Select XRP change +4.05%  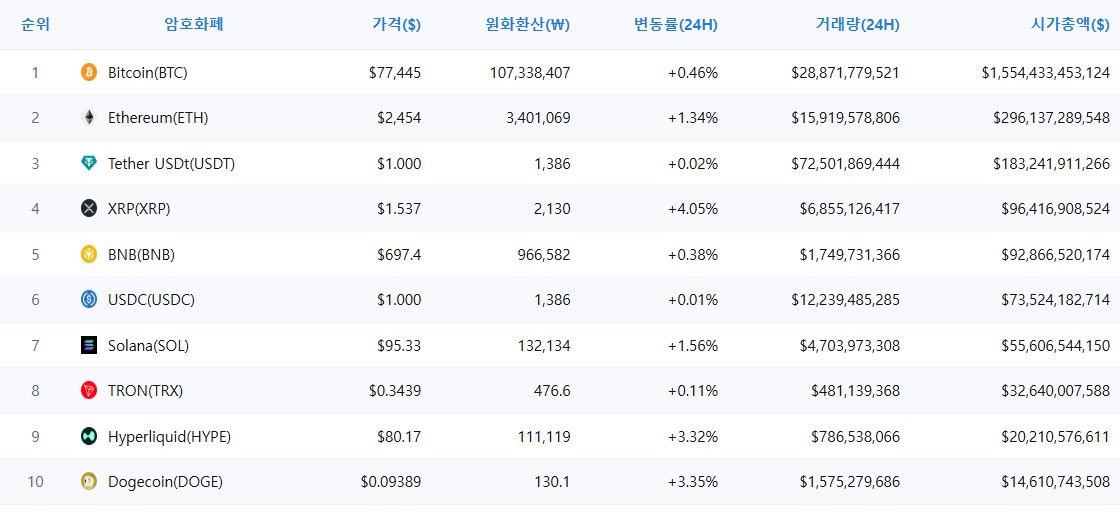coord(693,208)
